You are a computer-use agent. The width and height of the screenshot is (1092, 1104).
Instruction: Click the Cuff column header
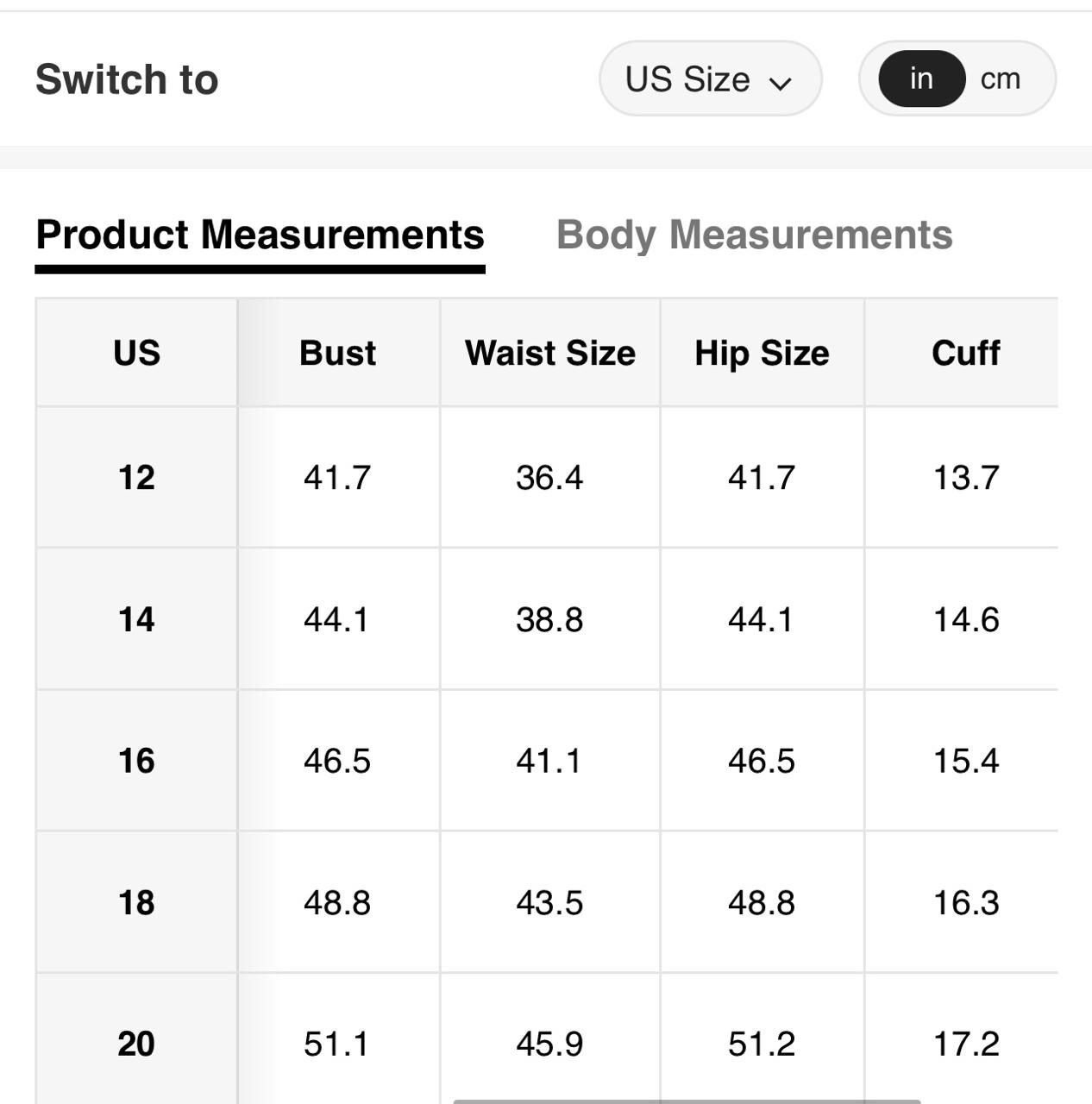pos(965,353)
